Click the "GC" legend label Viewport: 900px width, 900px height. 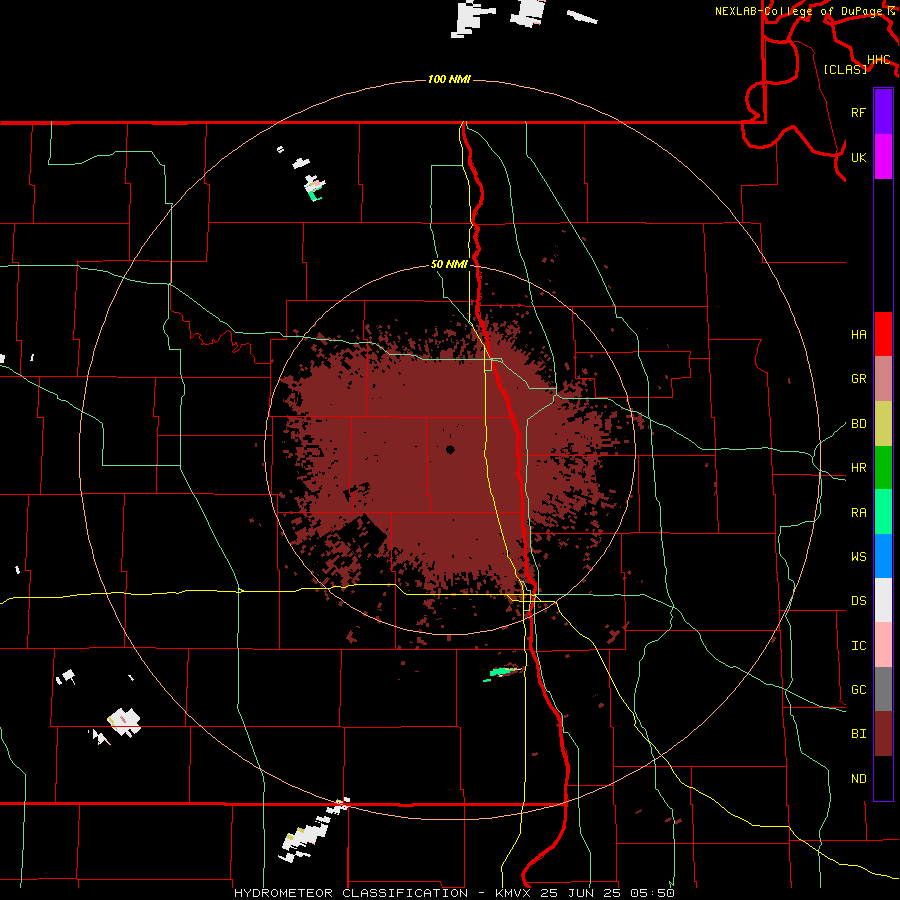point(858,690)
